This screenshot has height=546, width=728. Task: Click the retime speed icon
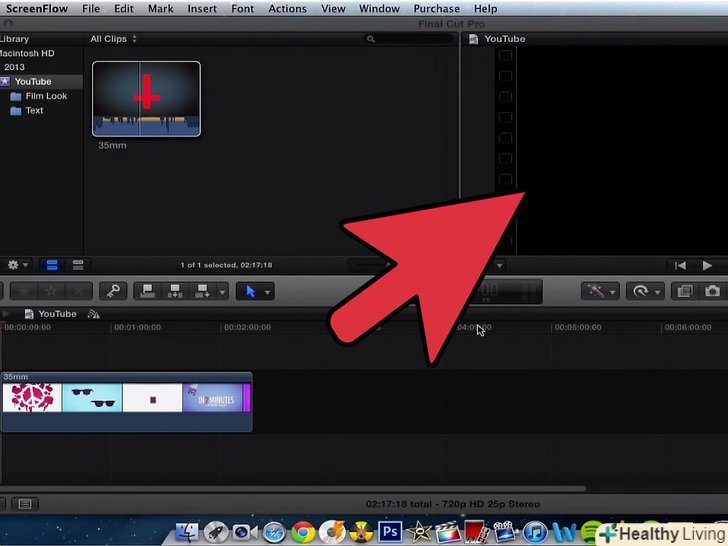tap(641, 291)
